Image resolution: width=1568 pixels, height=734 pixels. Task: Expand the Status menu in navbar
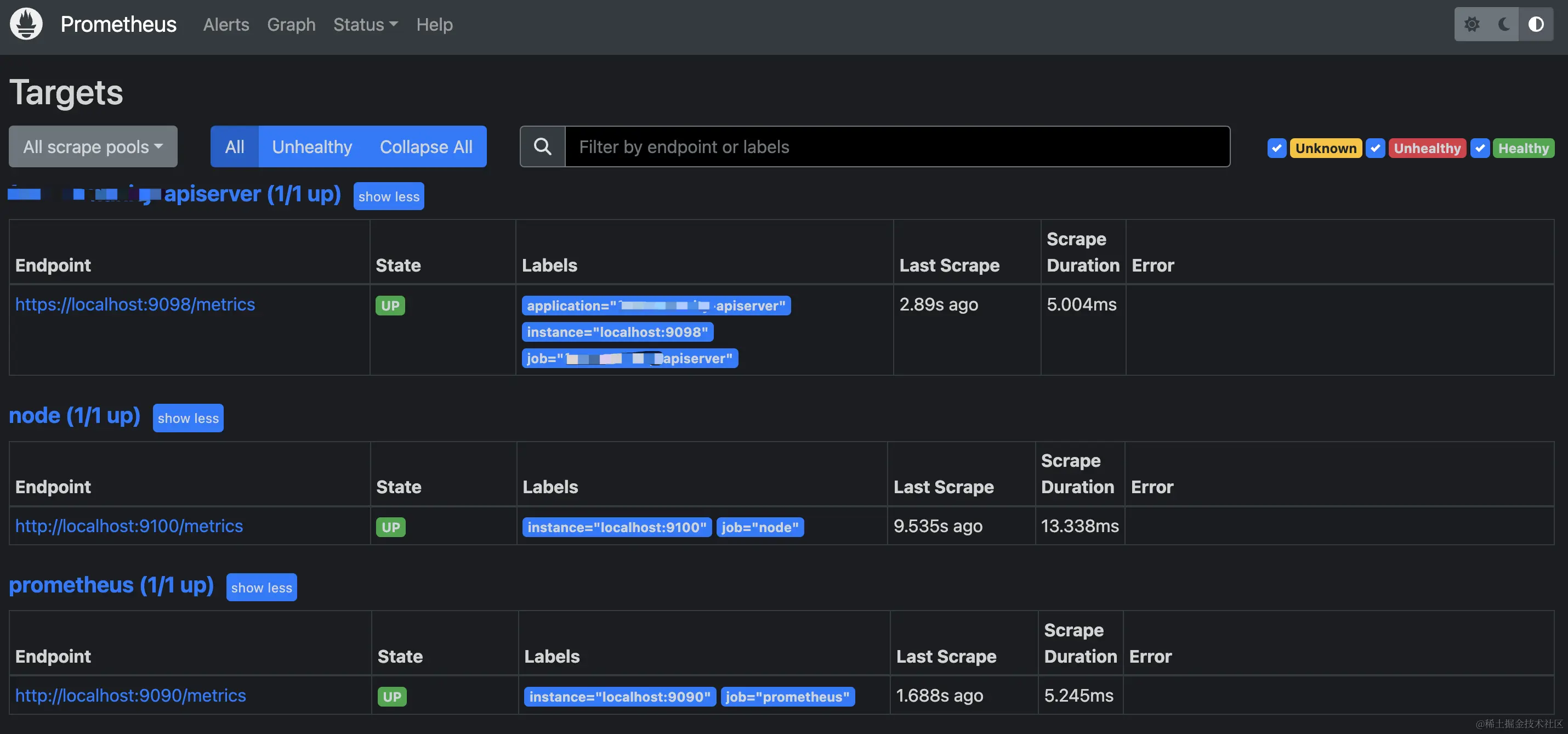365,24
